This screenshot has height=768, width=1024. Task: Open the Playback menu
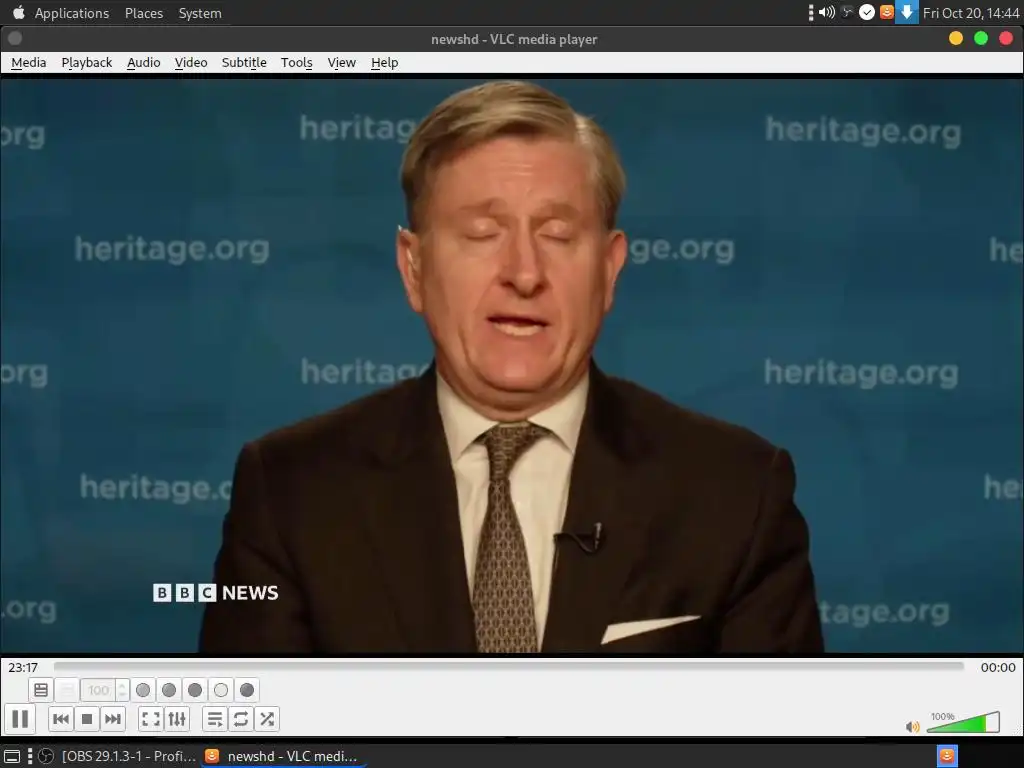tap(87, 63)
